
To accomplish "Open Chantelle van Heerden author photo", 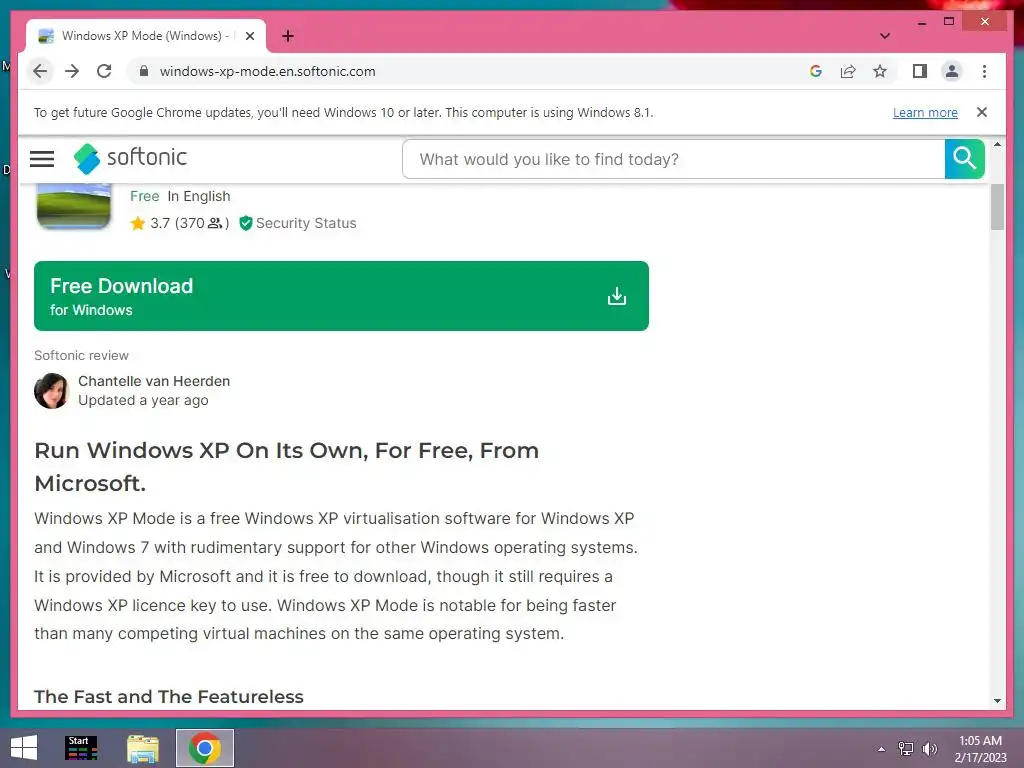I will click(x=51, y=391).
